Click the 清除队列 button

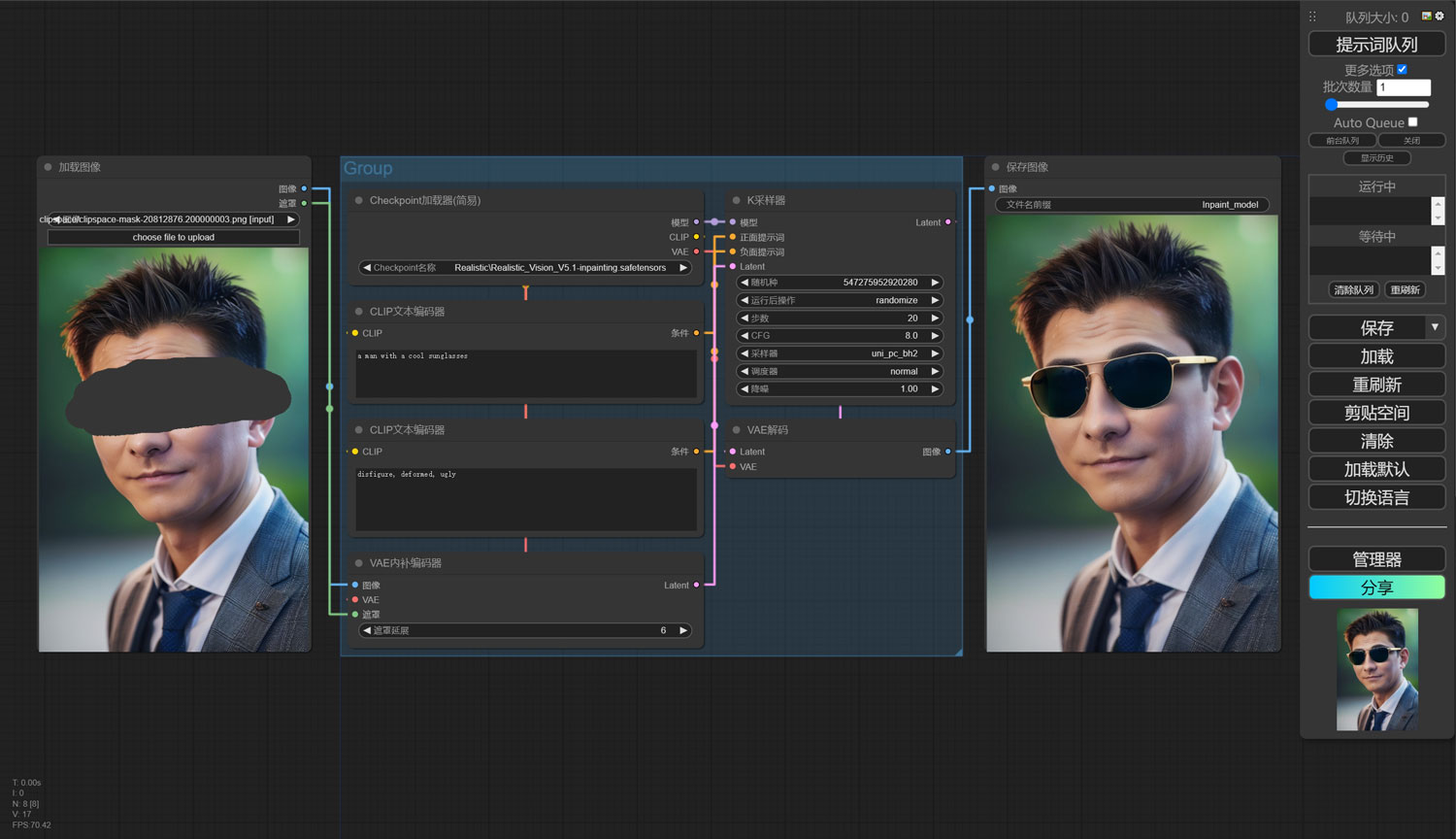tap(1353, 289)
